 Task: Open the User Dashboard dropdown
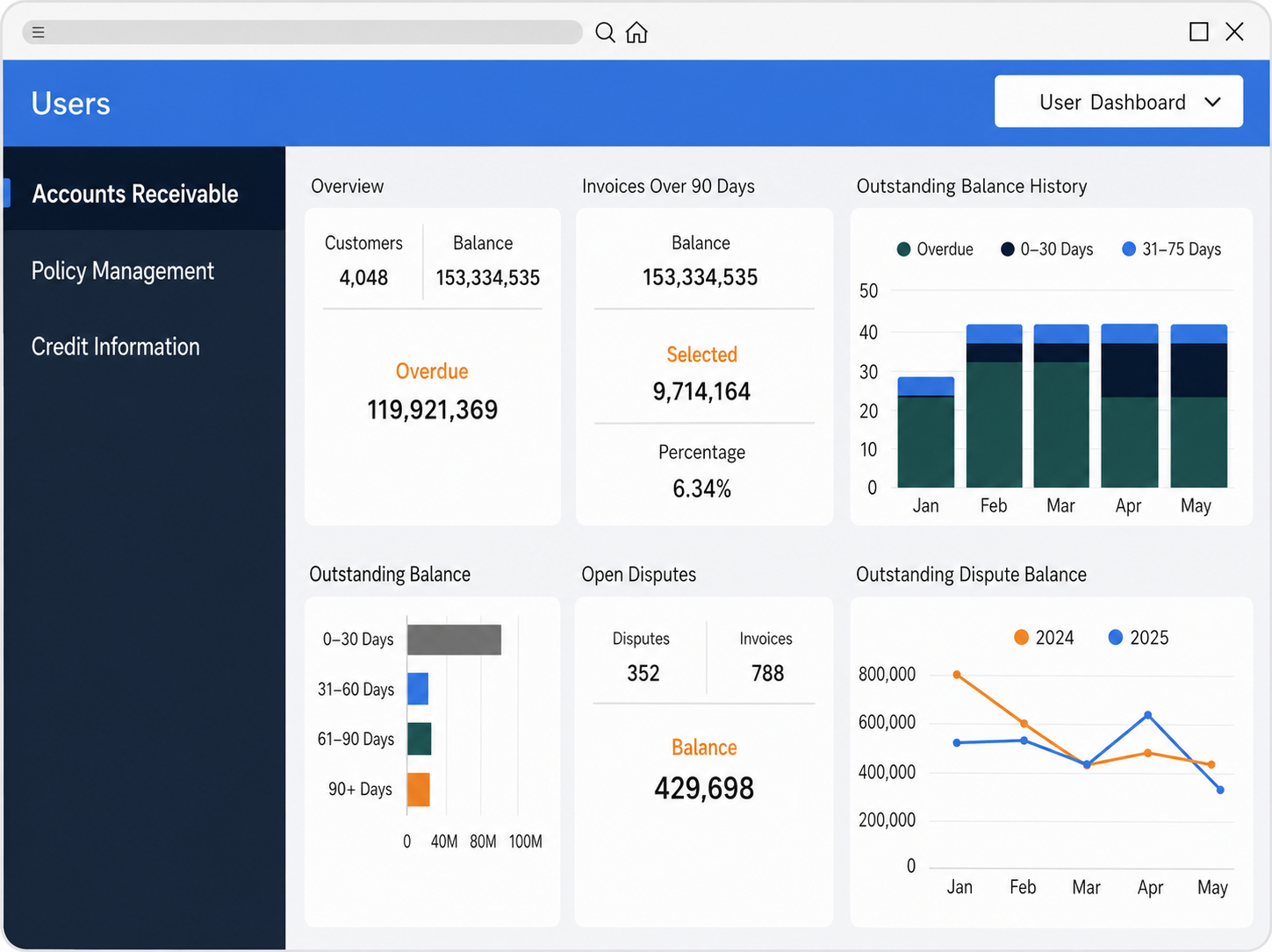[1118, 102]
